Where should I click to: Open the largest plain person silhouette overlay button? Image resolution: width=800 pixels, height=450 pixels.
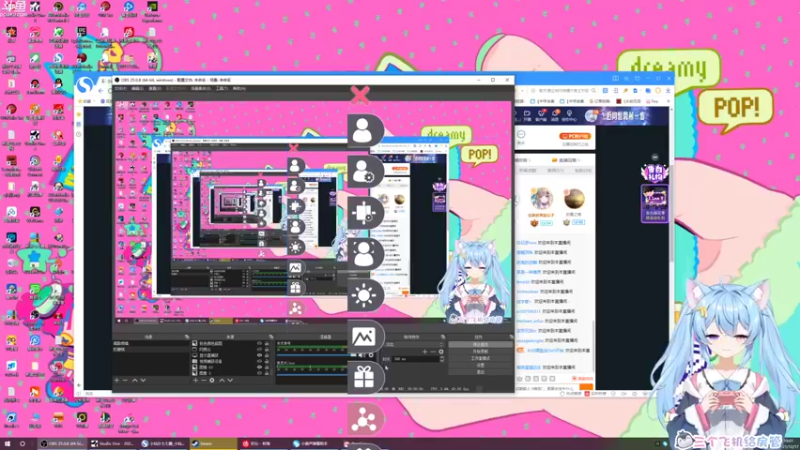[x=364, y=130]
